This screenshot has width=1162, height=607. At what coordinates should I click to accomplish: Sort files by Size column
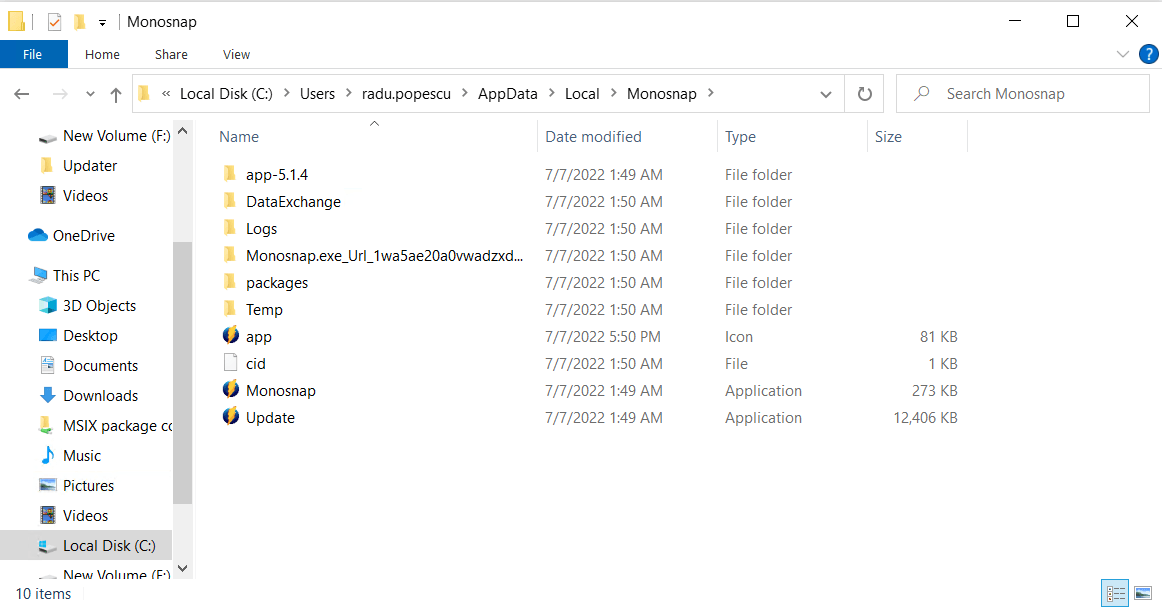[888, 136]
